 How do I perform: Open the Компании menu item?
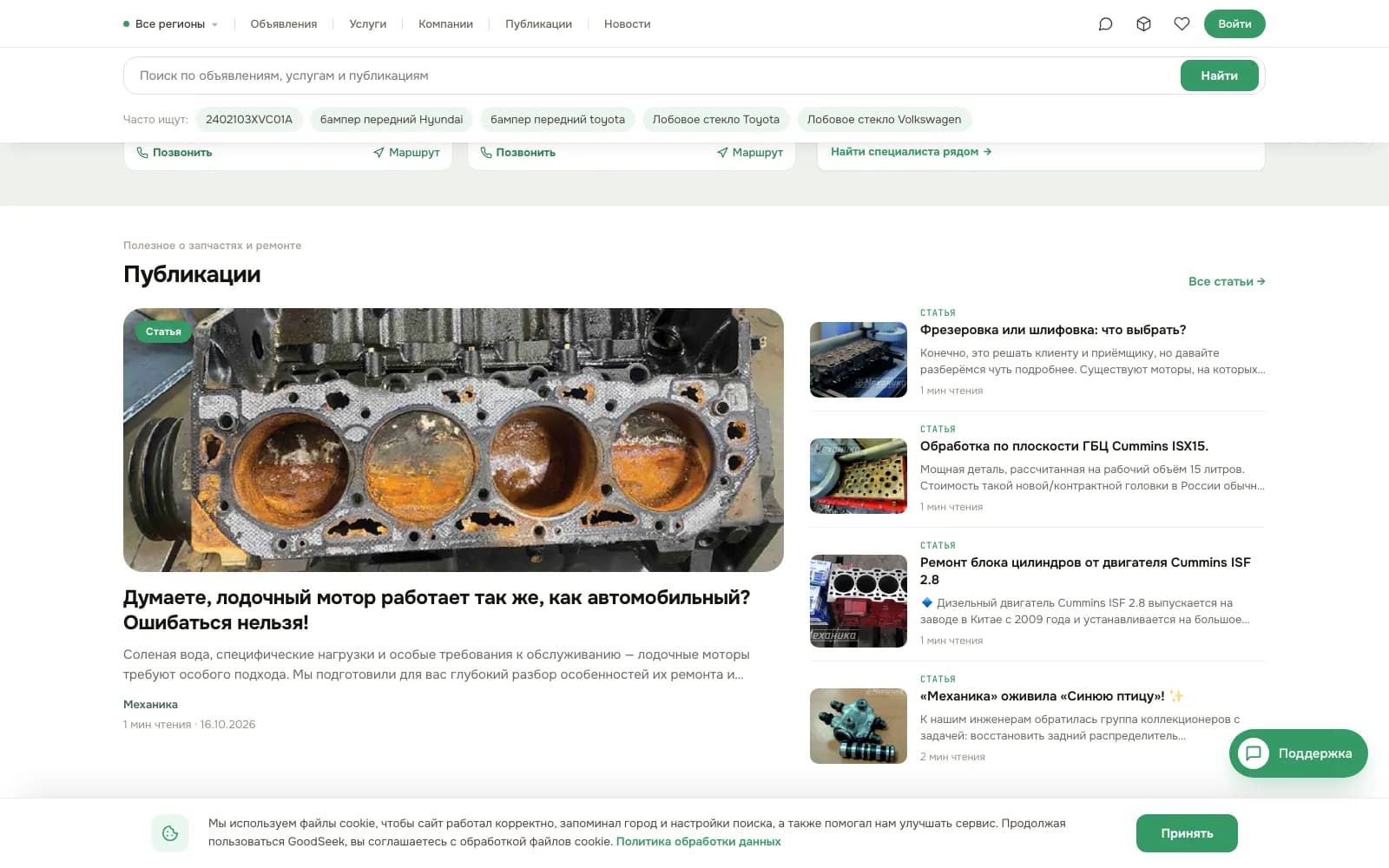pyautogui.click(x=445, y=24)
